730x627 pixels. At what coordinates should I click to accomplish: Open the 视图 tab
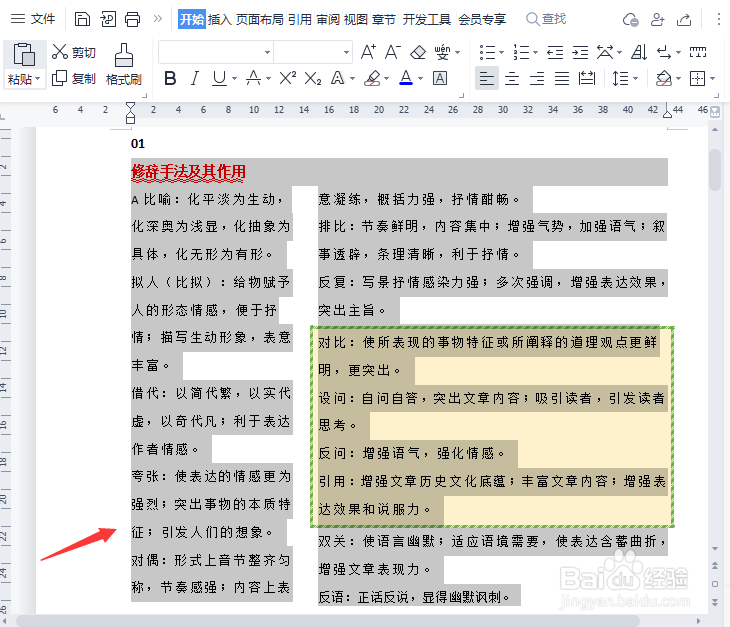coord(356,19)
